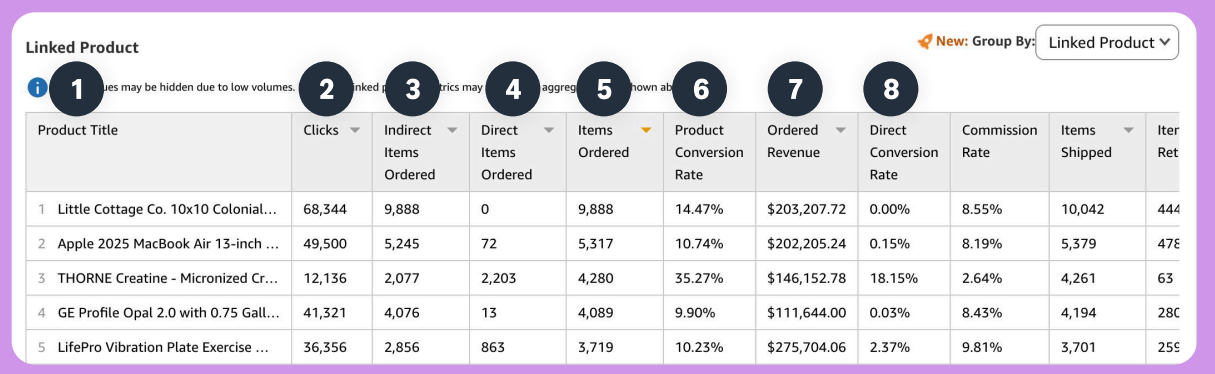Select the 18.15% direct conversion cell

tap(904, 278)
